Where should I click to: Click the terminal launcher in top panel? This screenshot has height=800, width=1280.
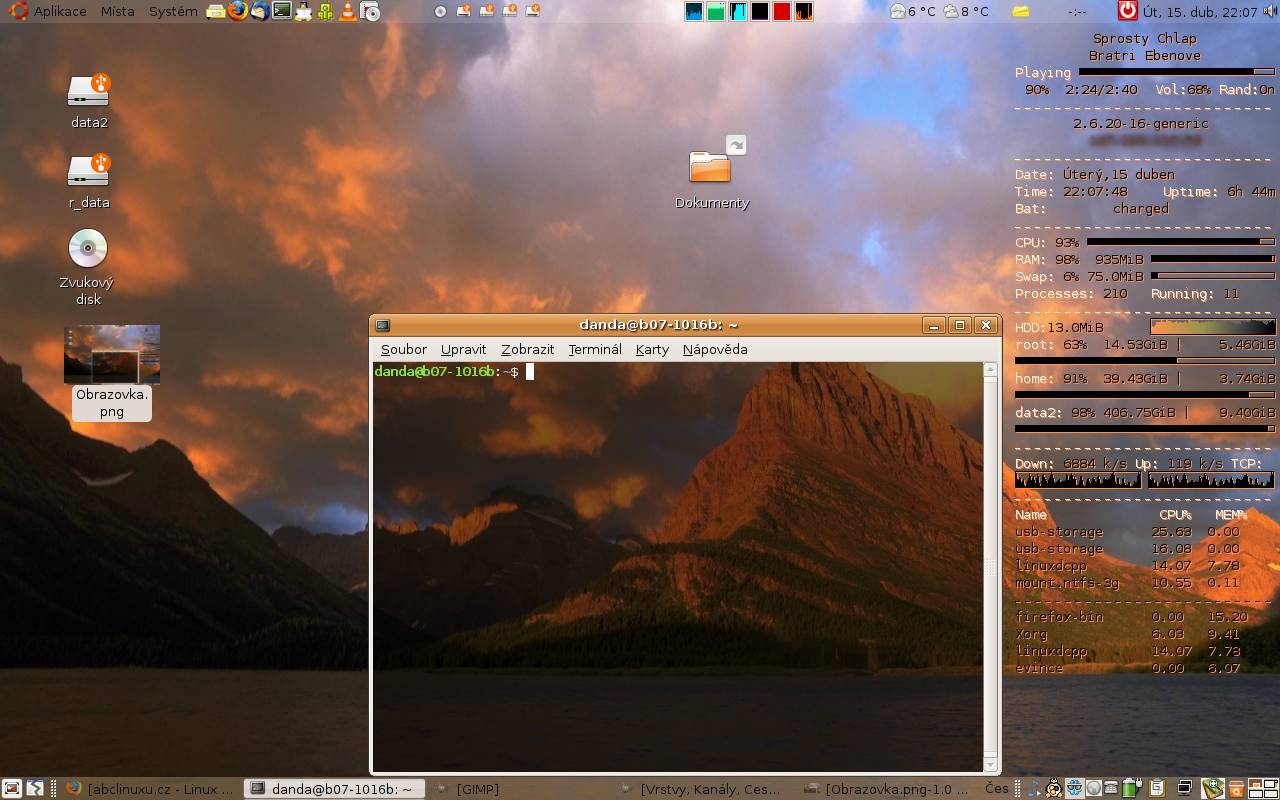281,11
